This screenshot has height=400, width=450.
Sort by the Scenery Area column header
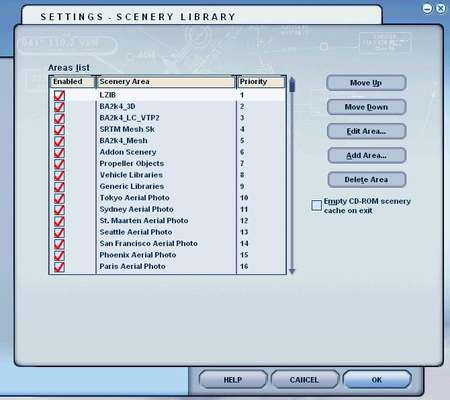166,82
